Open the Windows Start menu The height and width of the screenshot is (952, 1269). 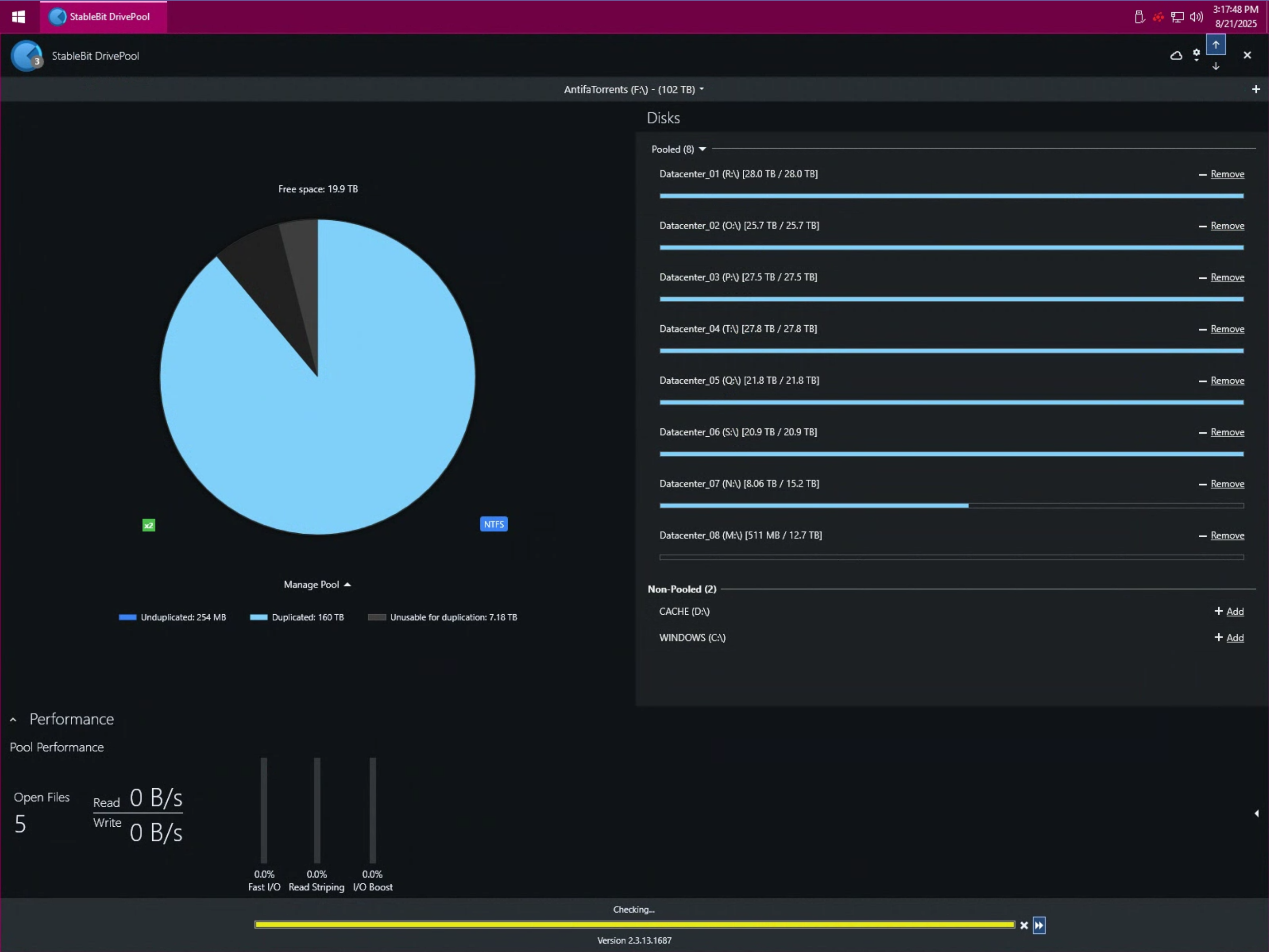pos(19,17)
